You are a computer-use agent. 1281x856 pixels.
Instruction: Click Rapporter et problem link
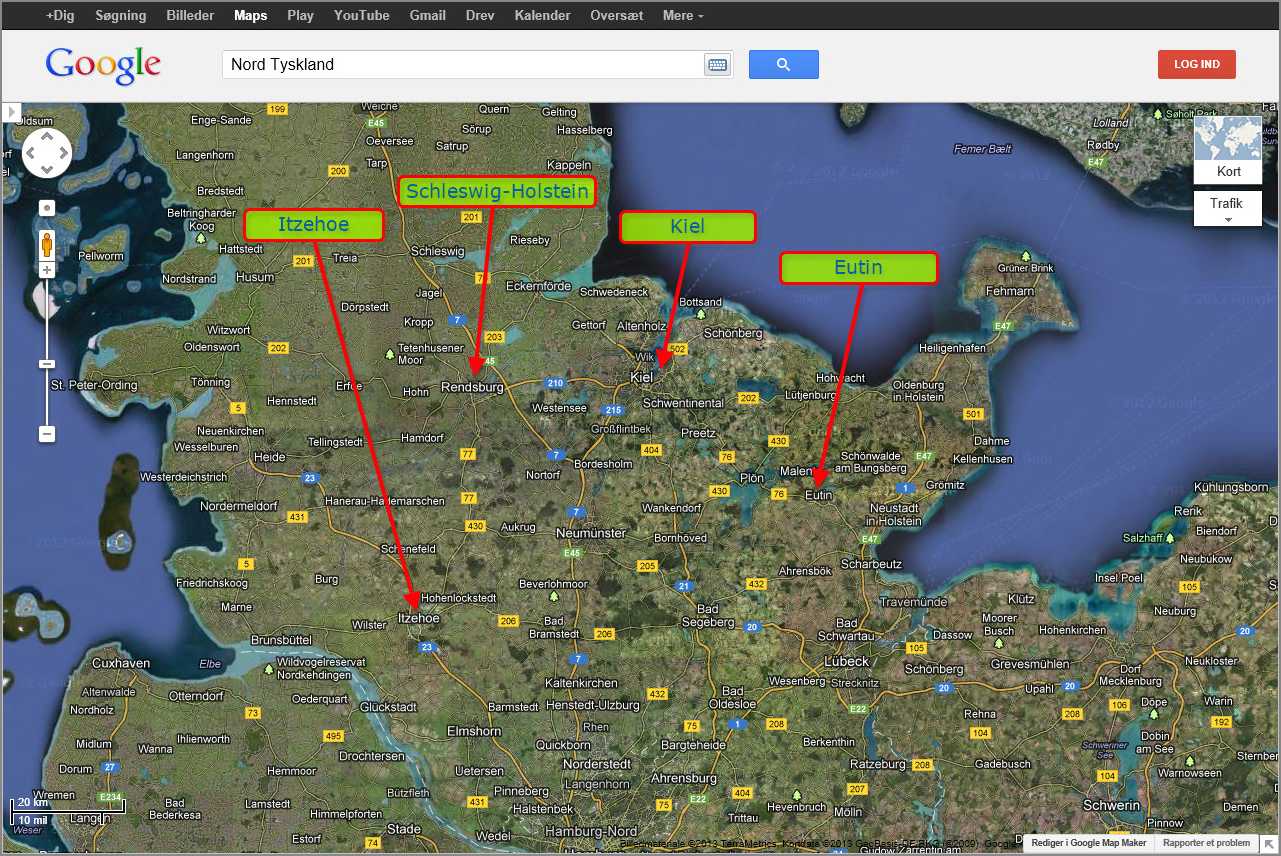pyautogui.click(x=1206, y=843)
